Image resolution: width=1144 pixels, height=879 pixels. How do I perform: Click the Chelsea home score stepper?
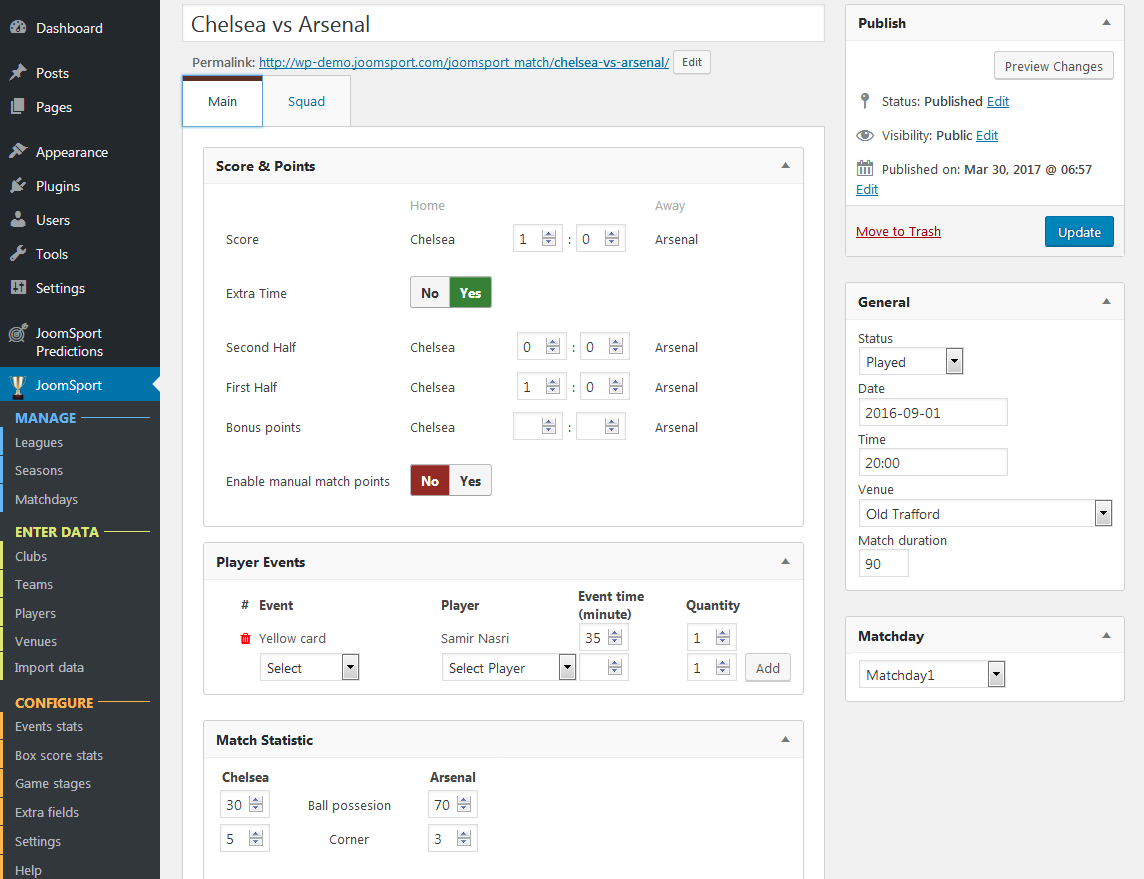click(549, 239)
